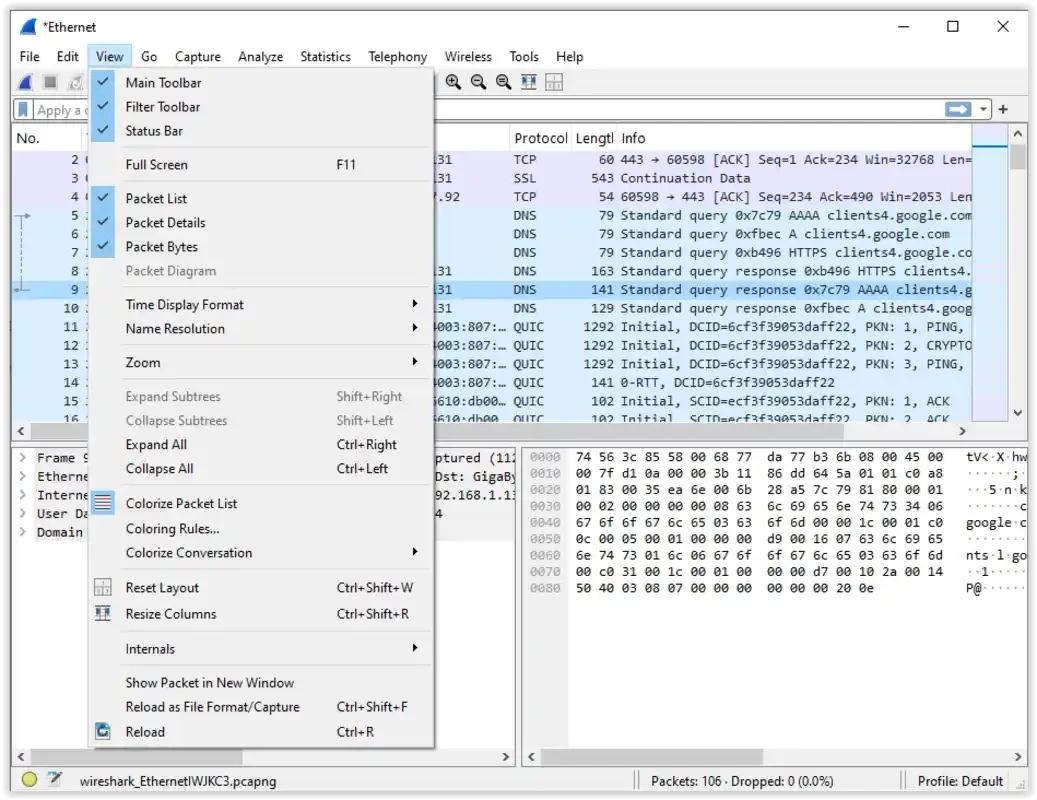Open the Zoom submenu
1037x800 pixels.
tap(261, 362)
